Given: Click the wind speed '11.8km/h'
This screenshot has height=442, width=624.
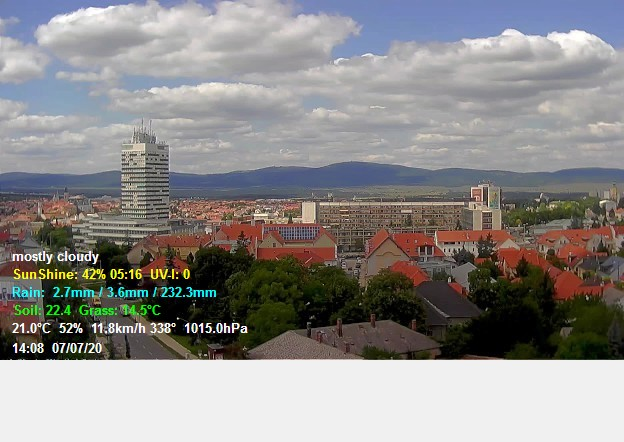Looking at the screenshot, I should pos(119,329).
